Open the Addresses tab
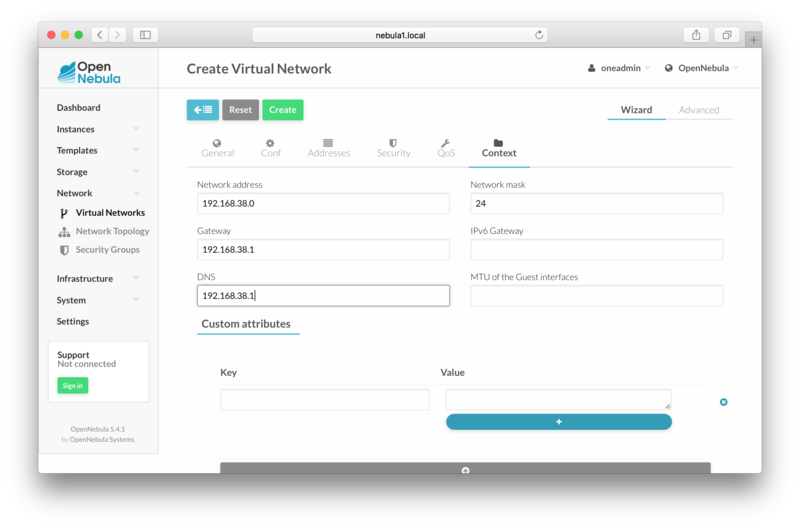This screenshot has width=800, height=528. (328, 148)
